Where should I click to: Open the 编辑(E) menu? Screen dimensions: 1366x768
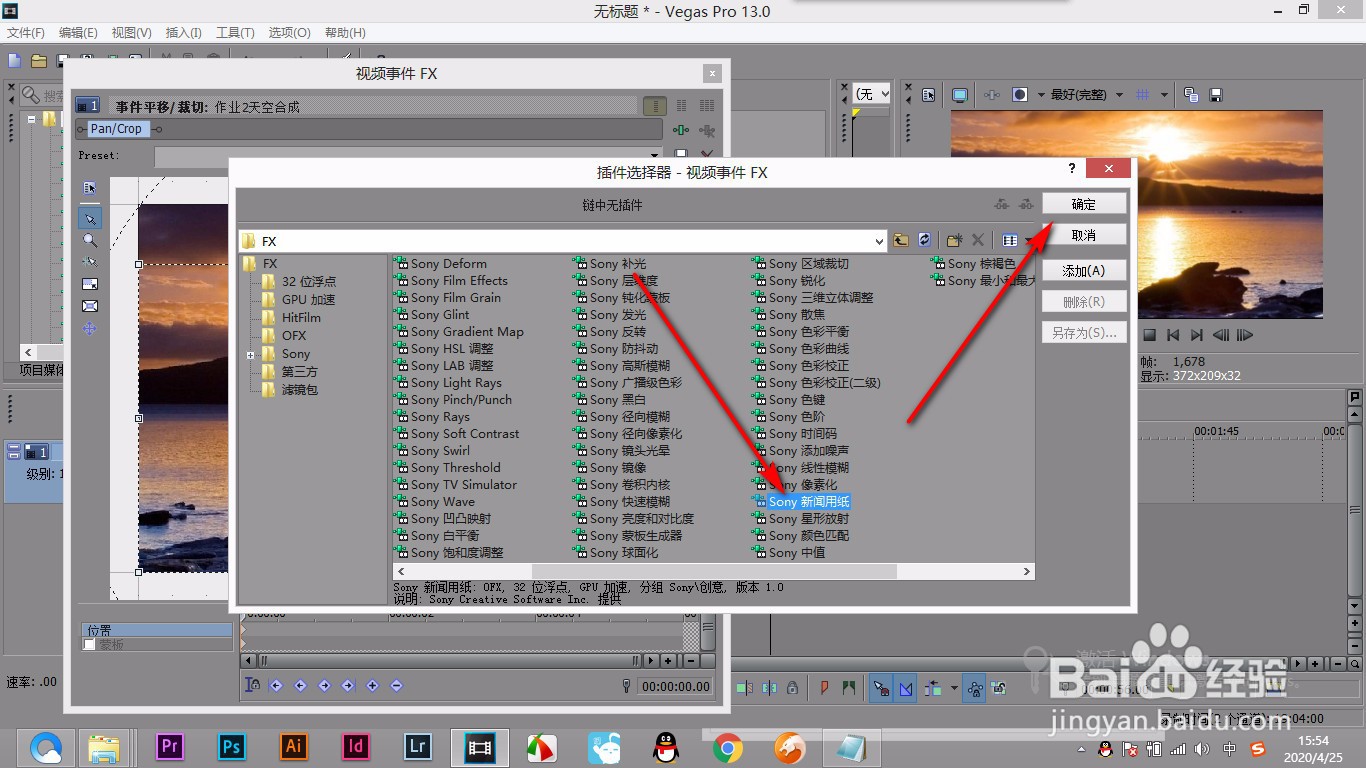click(x=78, y=33)
